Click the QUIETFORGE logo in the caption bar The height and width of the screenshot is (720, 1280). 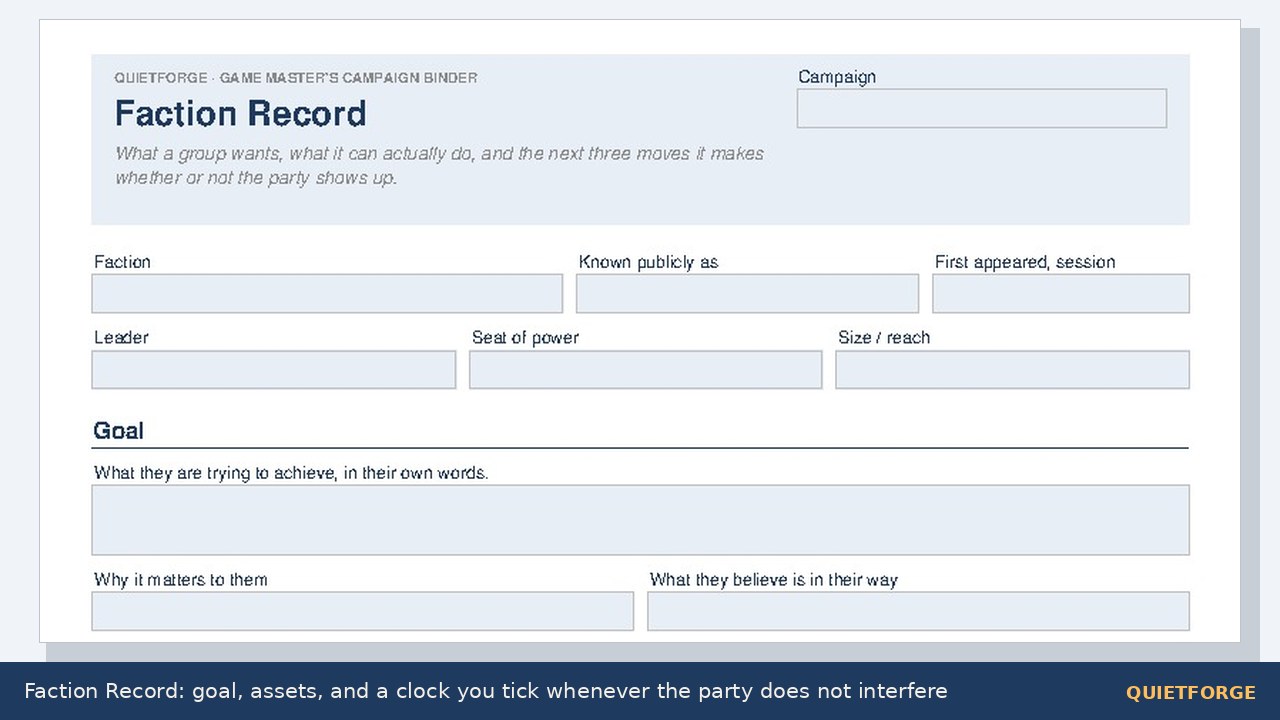[x=1190, y=692]
